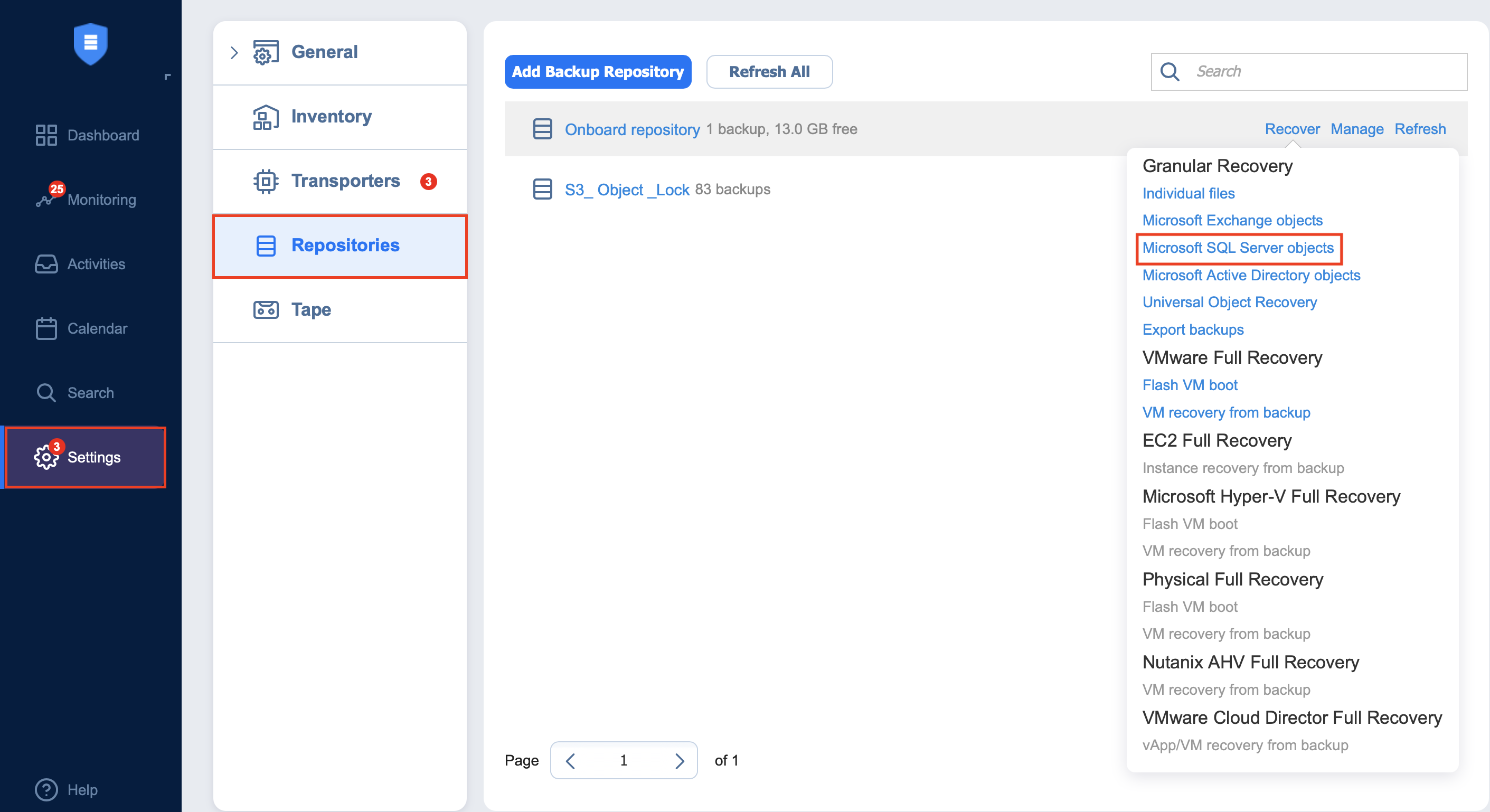Open Manage menu for Onboard repository
Screen dimensions: 1490x812
click(x=1357, y=129)
